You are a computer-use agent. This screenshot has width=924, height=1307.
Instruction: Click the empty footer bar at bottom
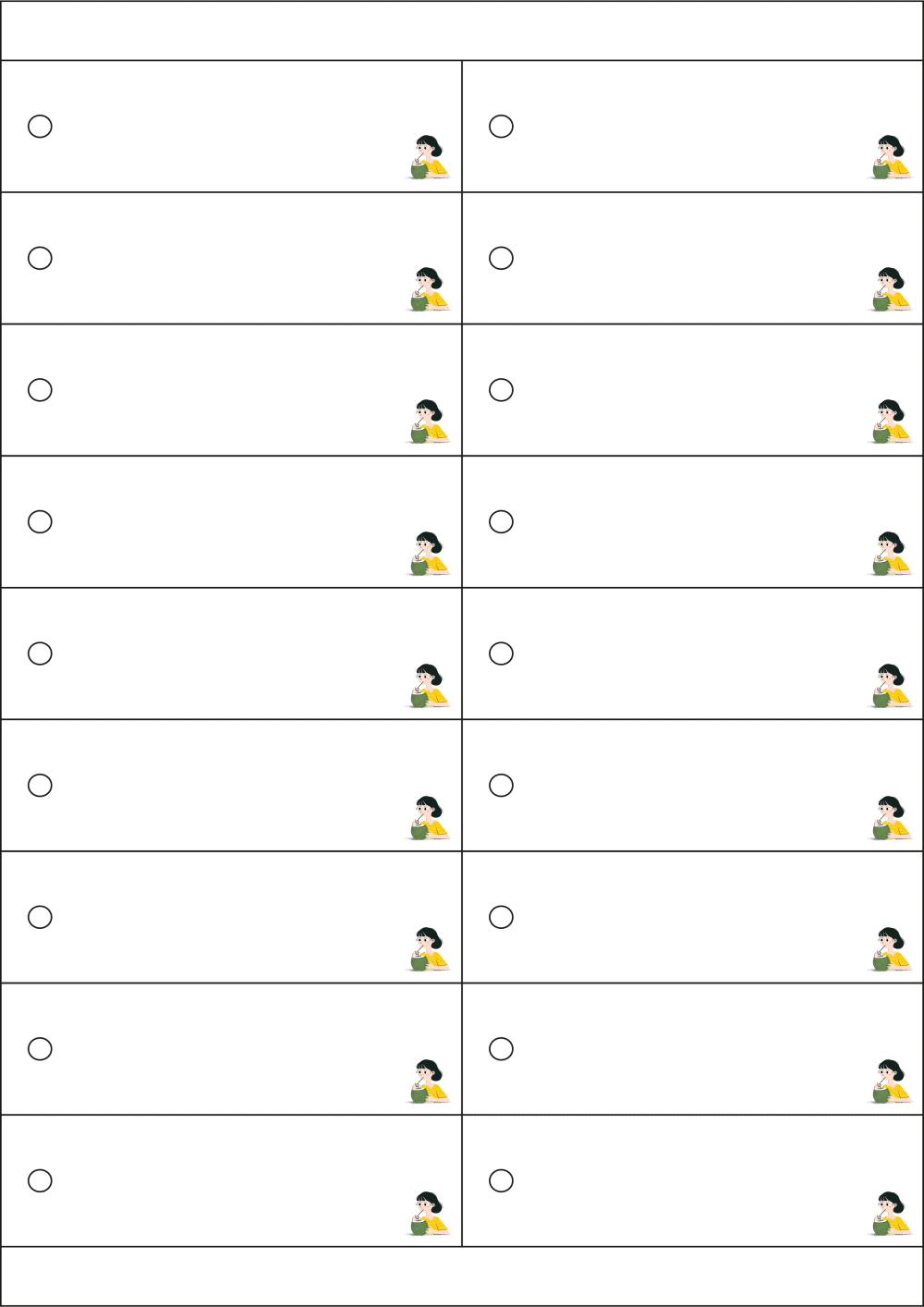[462, 1276]
